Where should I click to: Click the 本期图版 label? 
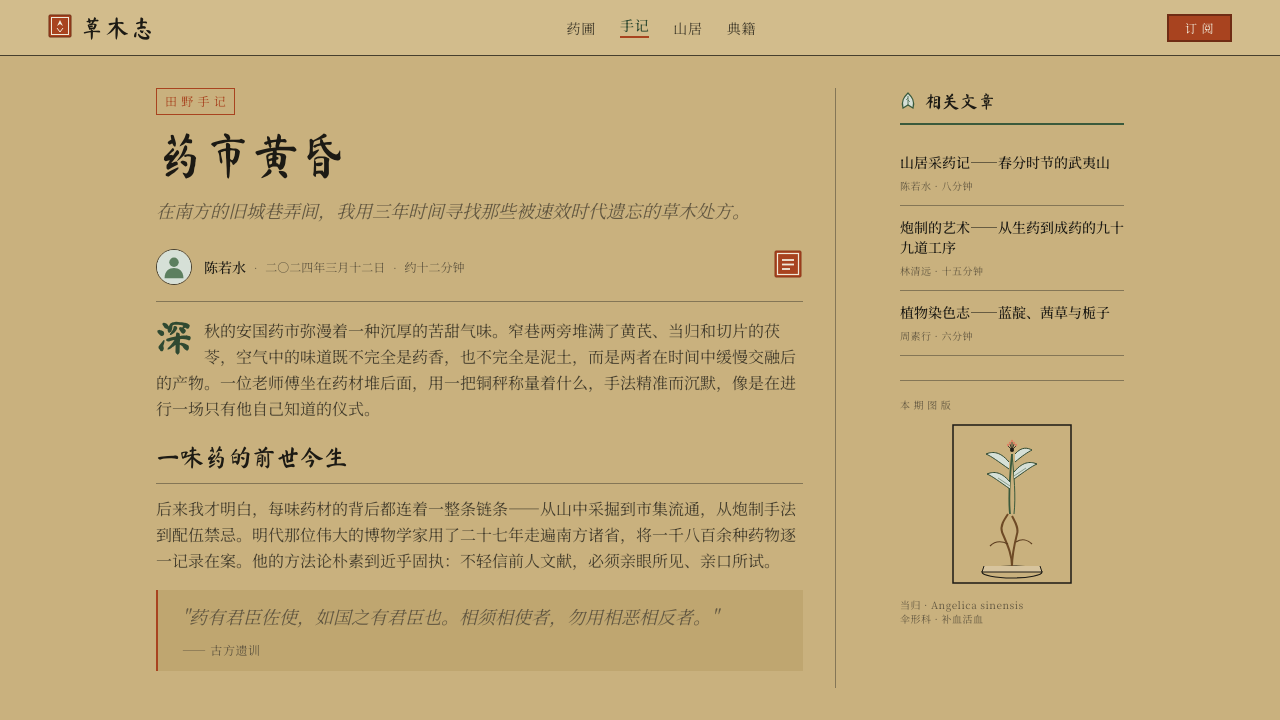coord(926,405)
